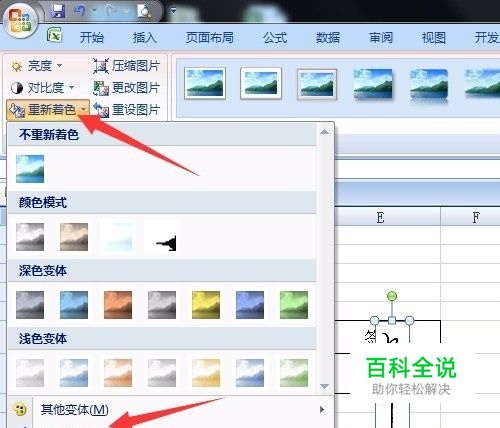Open the 对比度 contrast dropdown
Image resolution: width=500 pixels, height=428 pixels.
tap(42, 88)
